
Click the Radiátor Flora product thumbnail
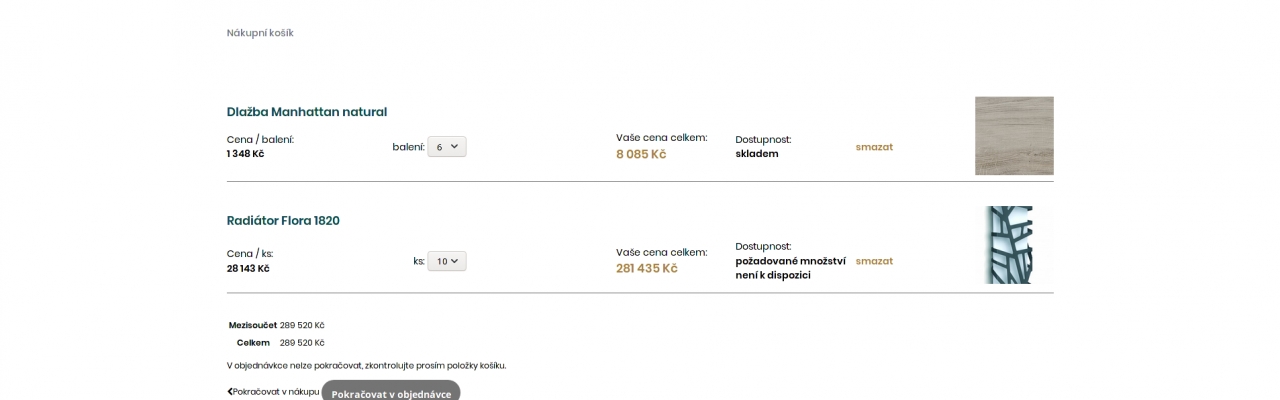(1008, 245)
